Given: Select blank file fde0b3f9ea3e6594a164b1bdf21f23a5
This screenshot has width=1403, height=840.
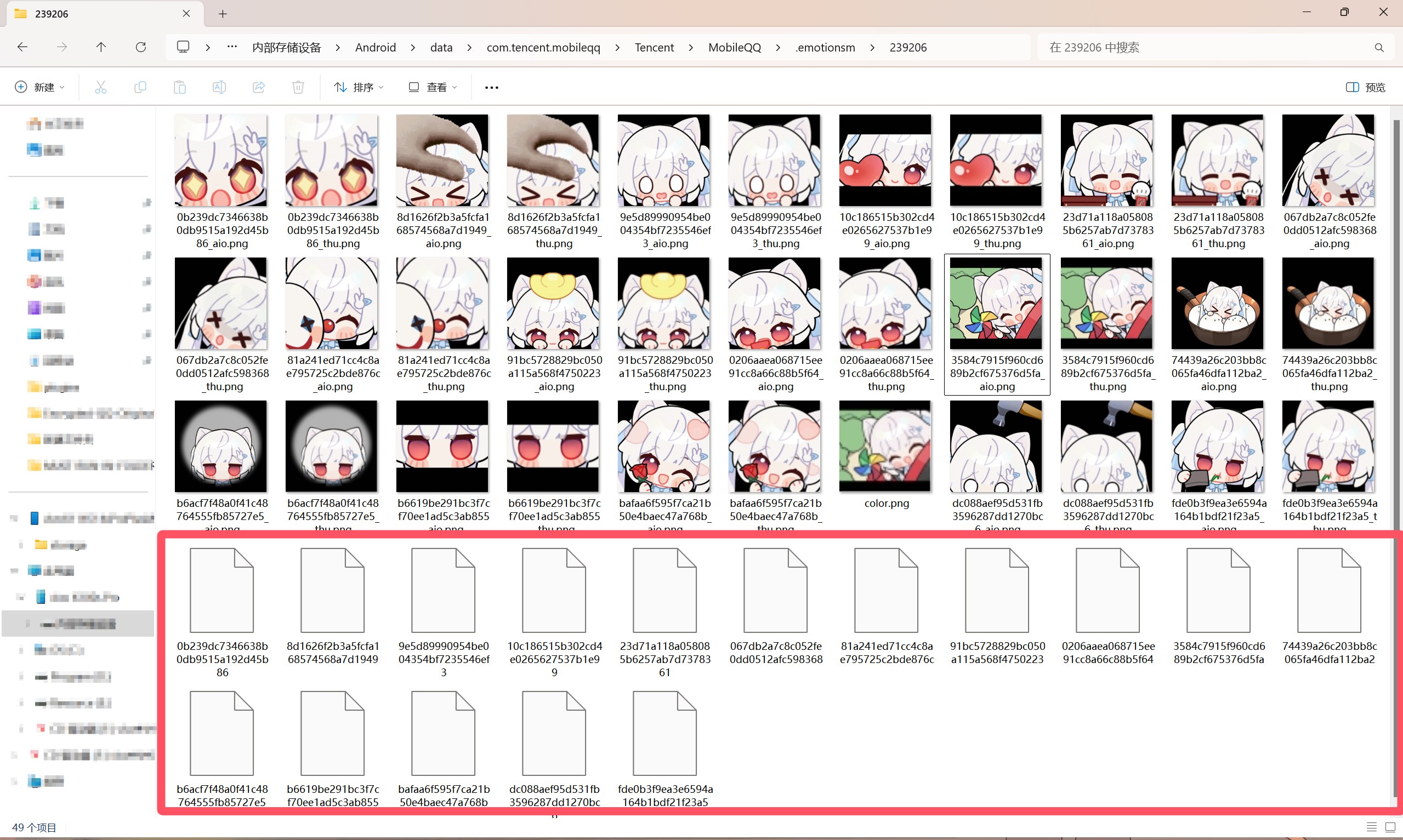Looking at the screenshot, I should (x=664, y=748).
